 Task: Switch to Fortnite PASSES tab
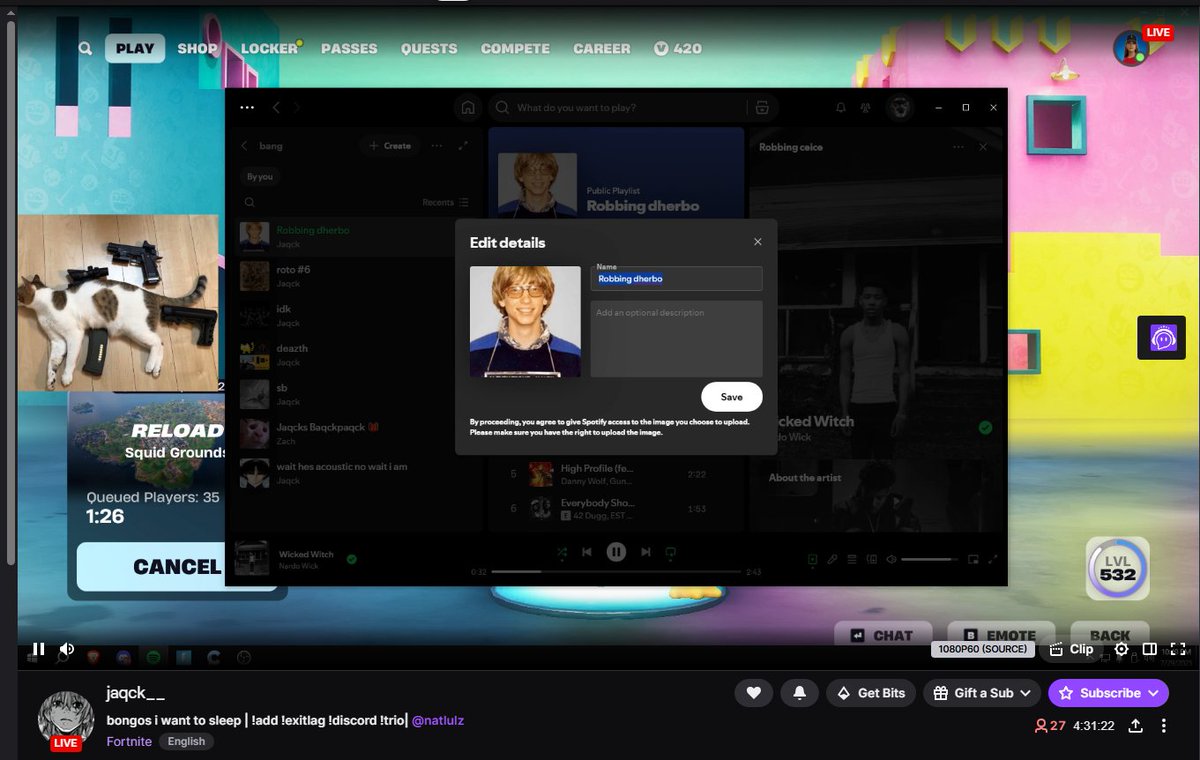(349, 48)
